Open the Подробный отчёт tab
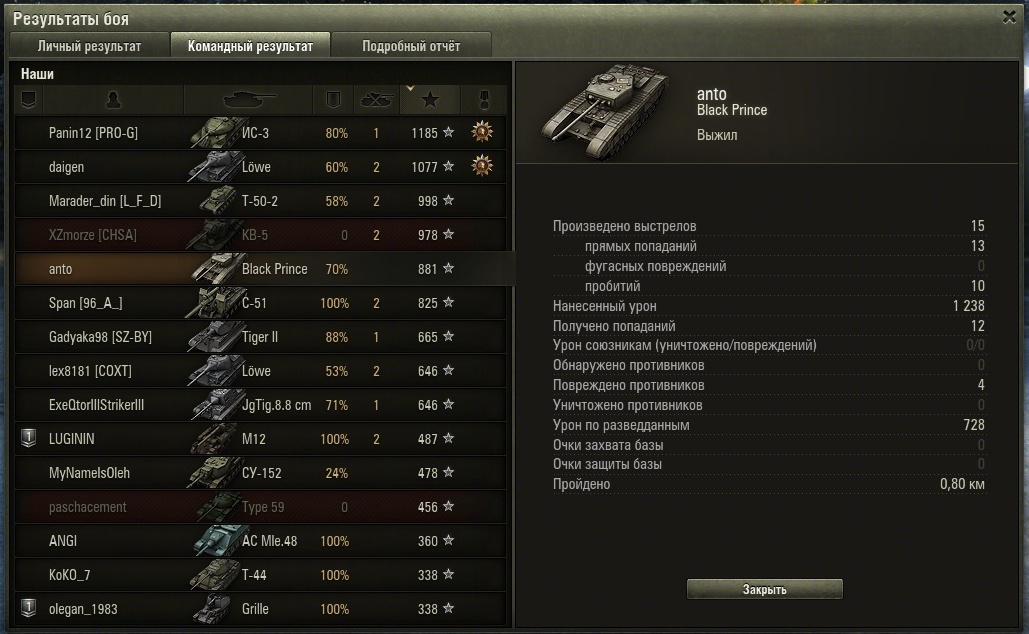This screenshot has height=634, width=1029. tap(411, 46)
